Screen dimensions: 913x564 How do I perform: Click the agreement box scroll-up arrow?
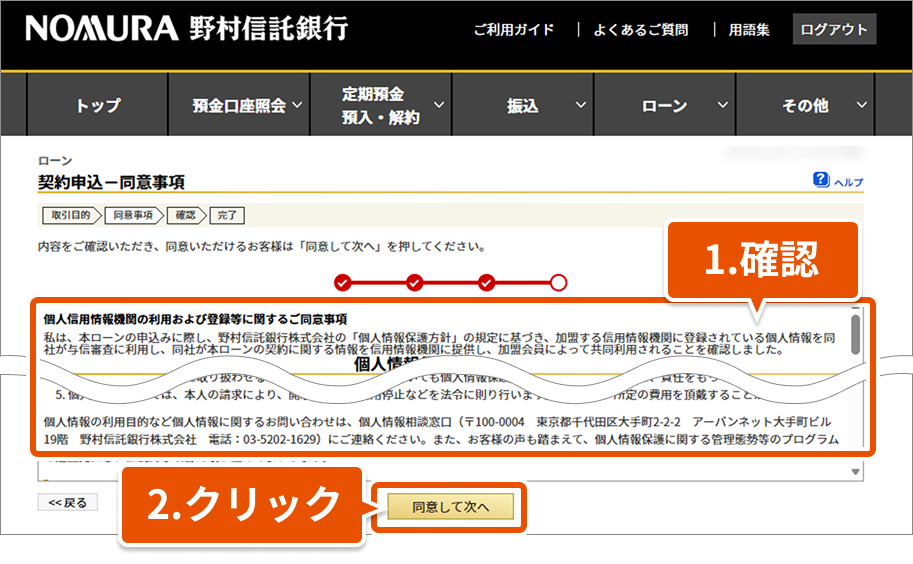click(856, 308)
